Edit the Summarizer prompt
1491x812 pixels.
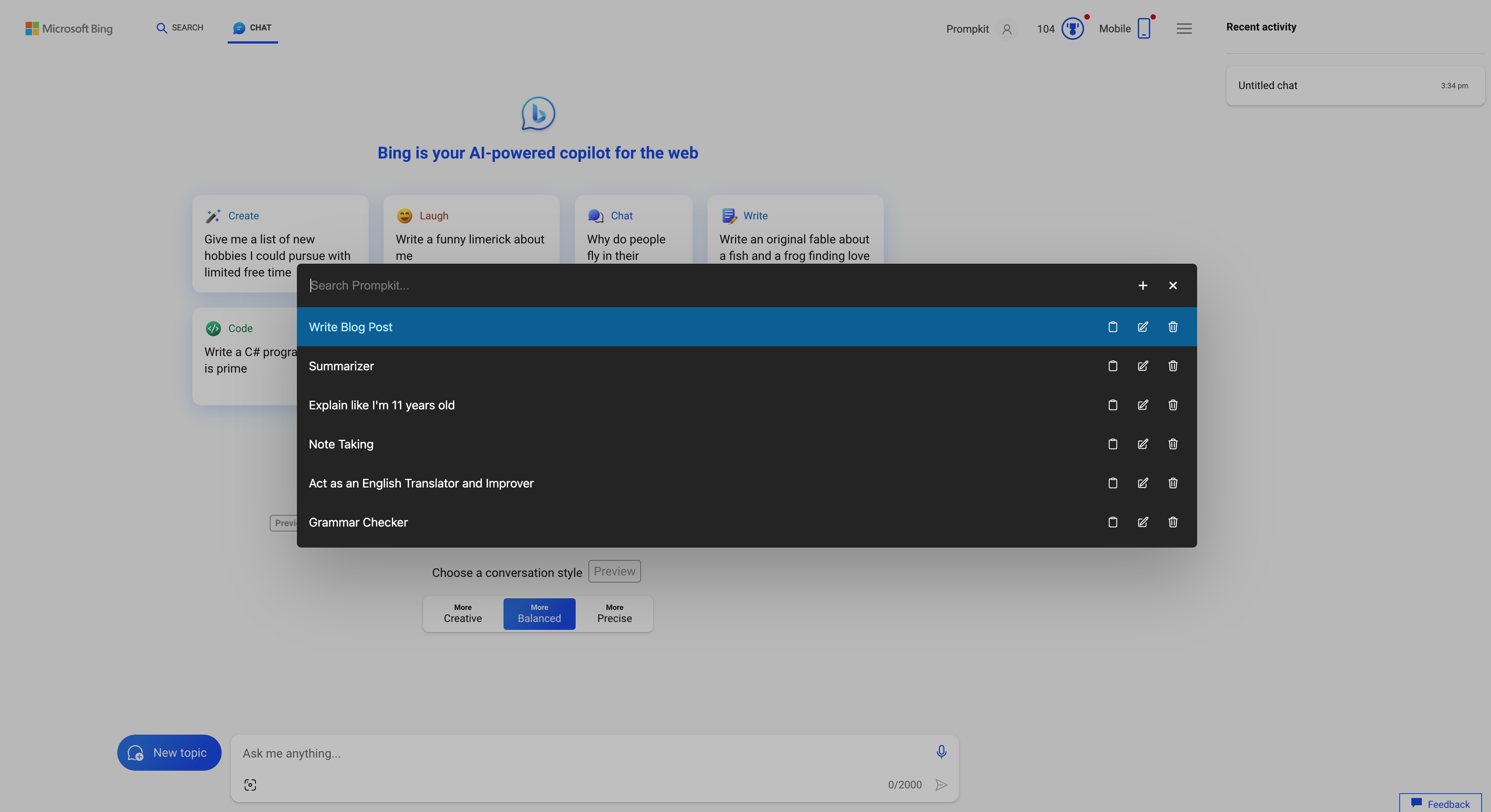[1143, 366]
